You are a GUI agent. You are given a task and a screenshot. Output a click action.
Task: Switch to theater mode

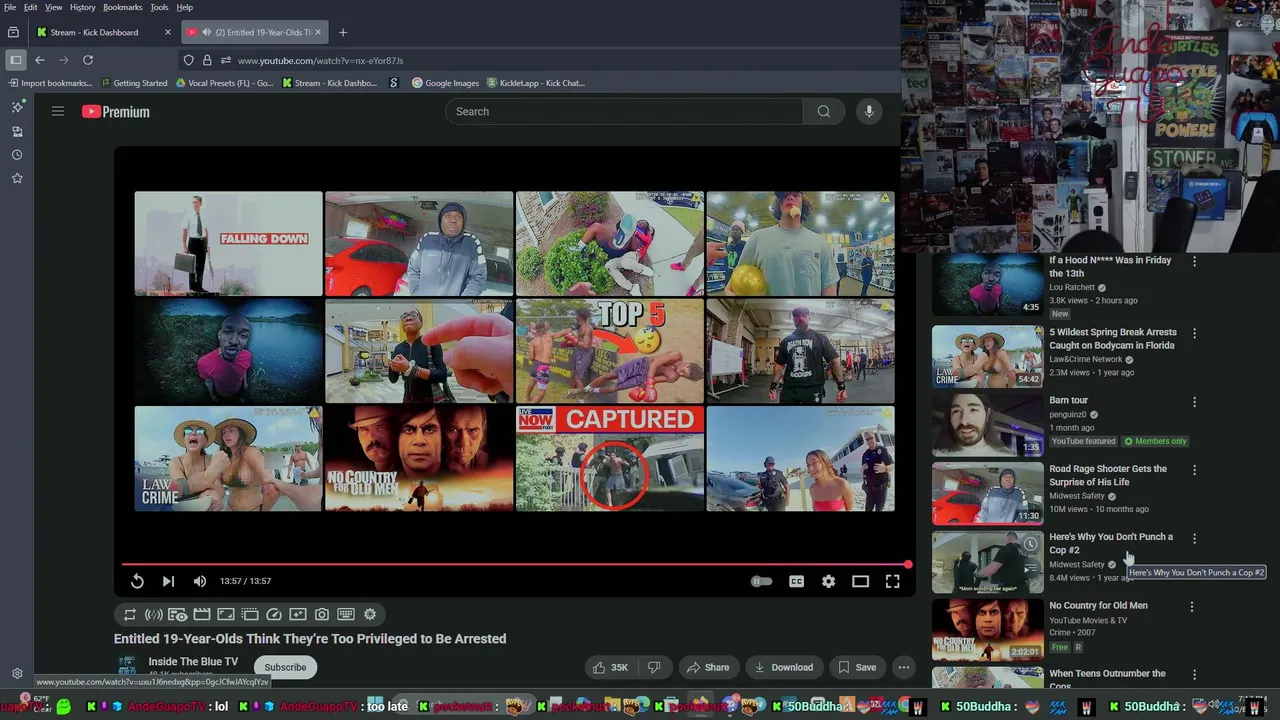pos(860,581)
